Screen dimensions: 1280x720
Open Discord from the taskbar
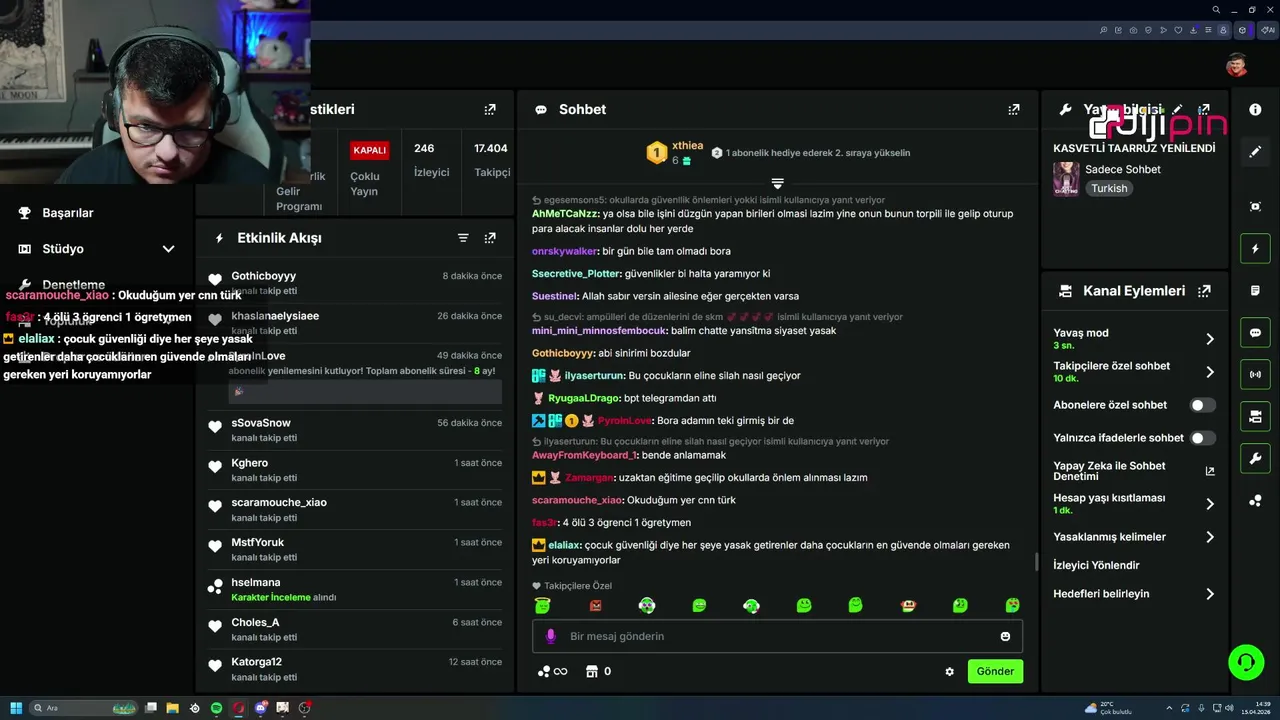click(260, 708)
